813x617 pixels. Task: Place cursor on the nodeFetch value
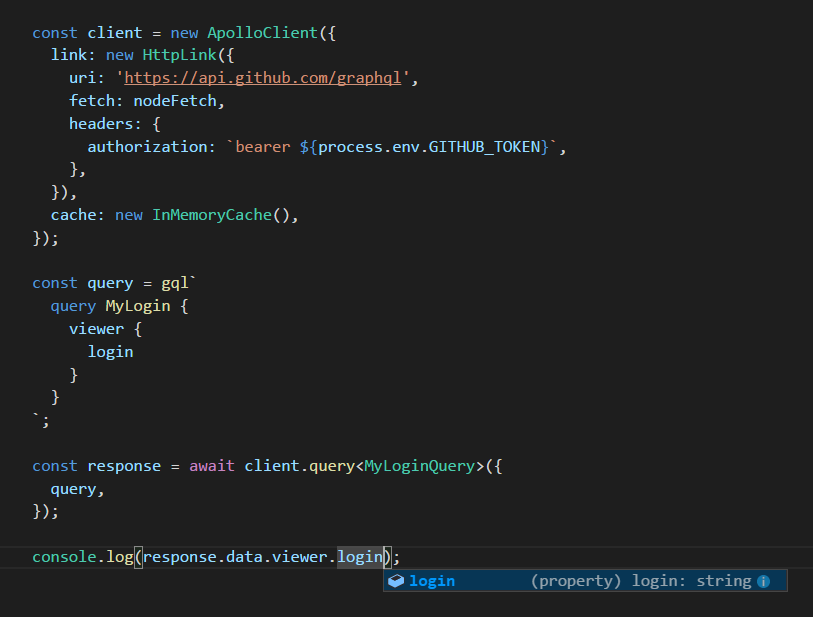point(175,100)
